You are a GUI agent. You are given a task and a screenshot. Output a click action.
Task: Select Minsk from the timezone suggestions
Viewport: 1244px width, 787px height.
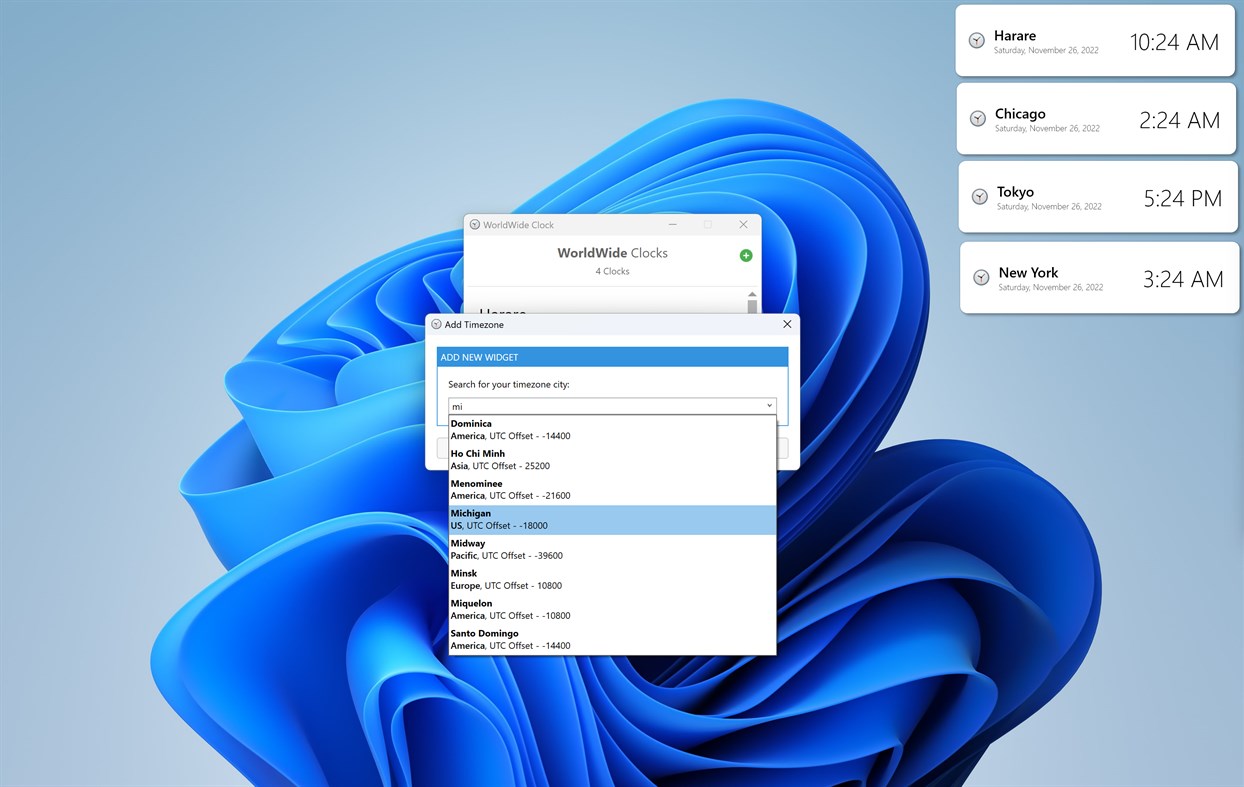[x=600, y=578]
